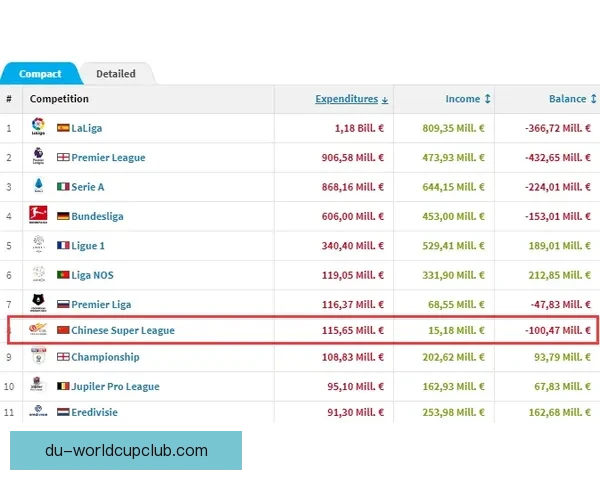Select the 212,85 Mill. € balance value
Viewport: 600px width, 480px height.
560,275
